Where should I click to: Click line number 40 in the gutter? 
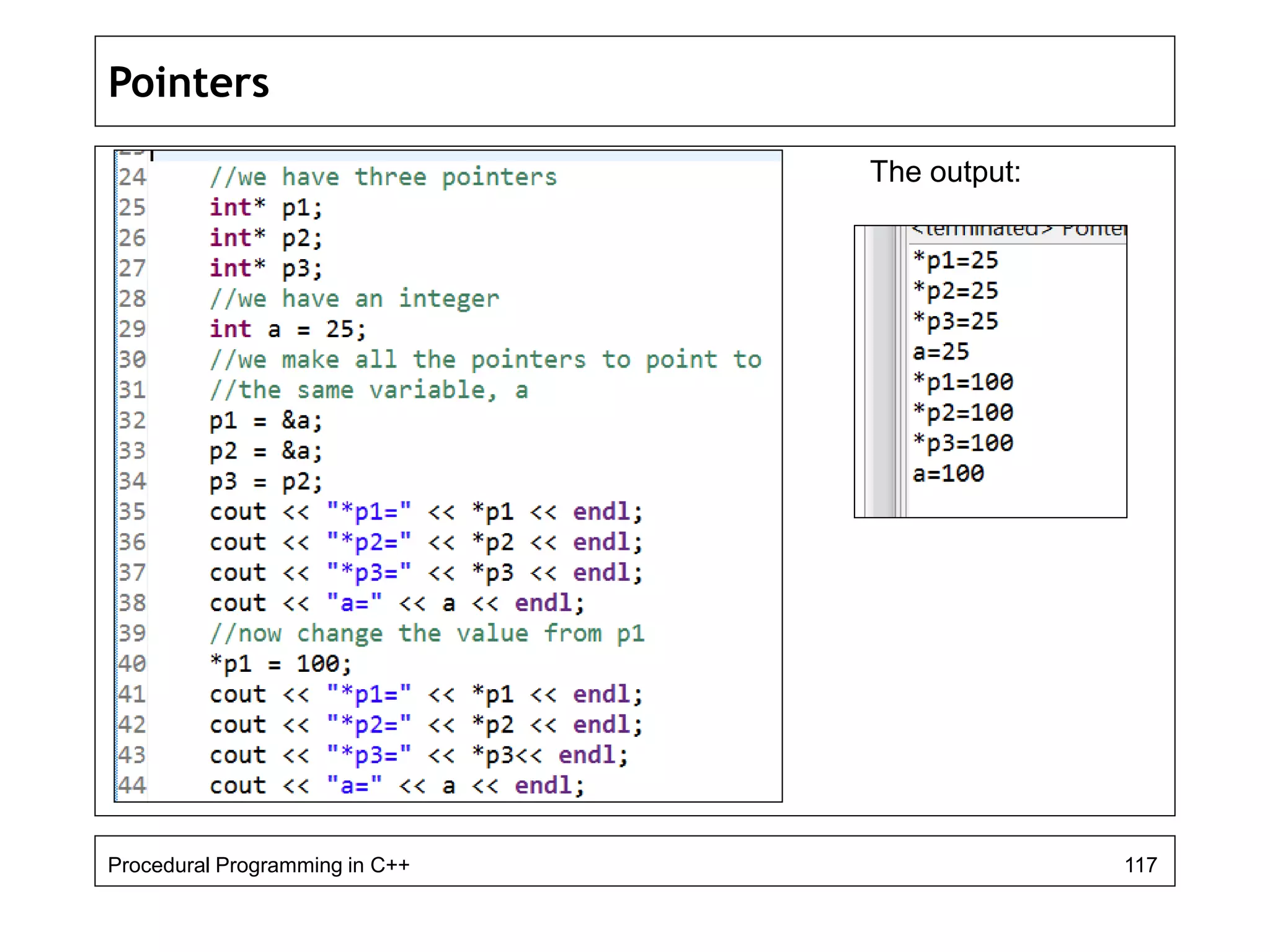pyautogui.click(x=132, y=664)
